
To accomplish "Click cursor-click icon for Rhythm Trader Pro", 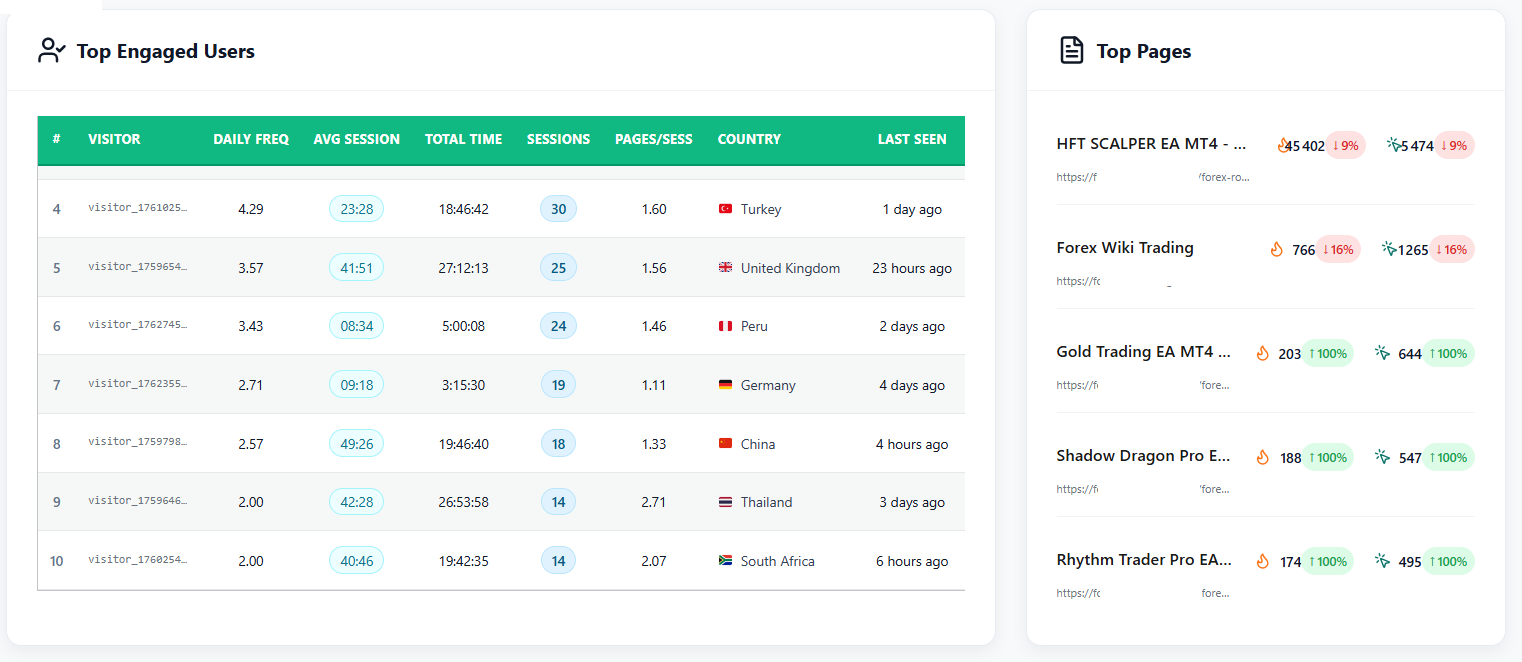I will [1382, 561].
